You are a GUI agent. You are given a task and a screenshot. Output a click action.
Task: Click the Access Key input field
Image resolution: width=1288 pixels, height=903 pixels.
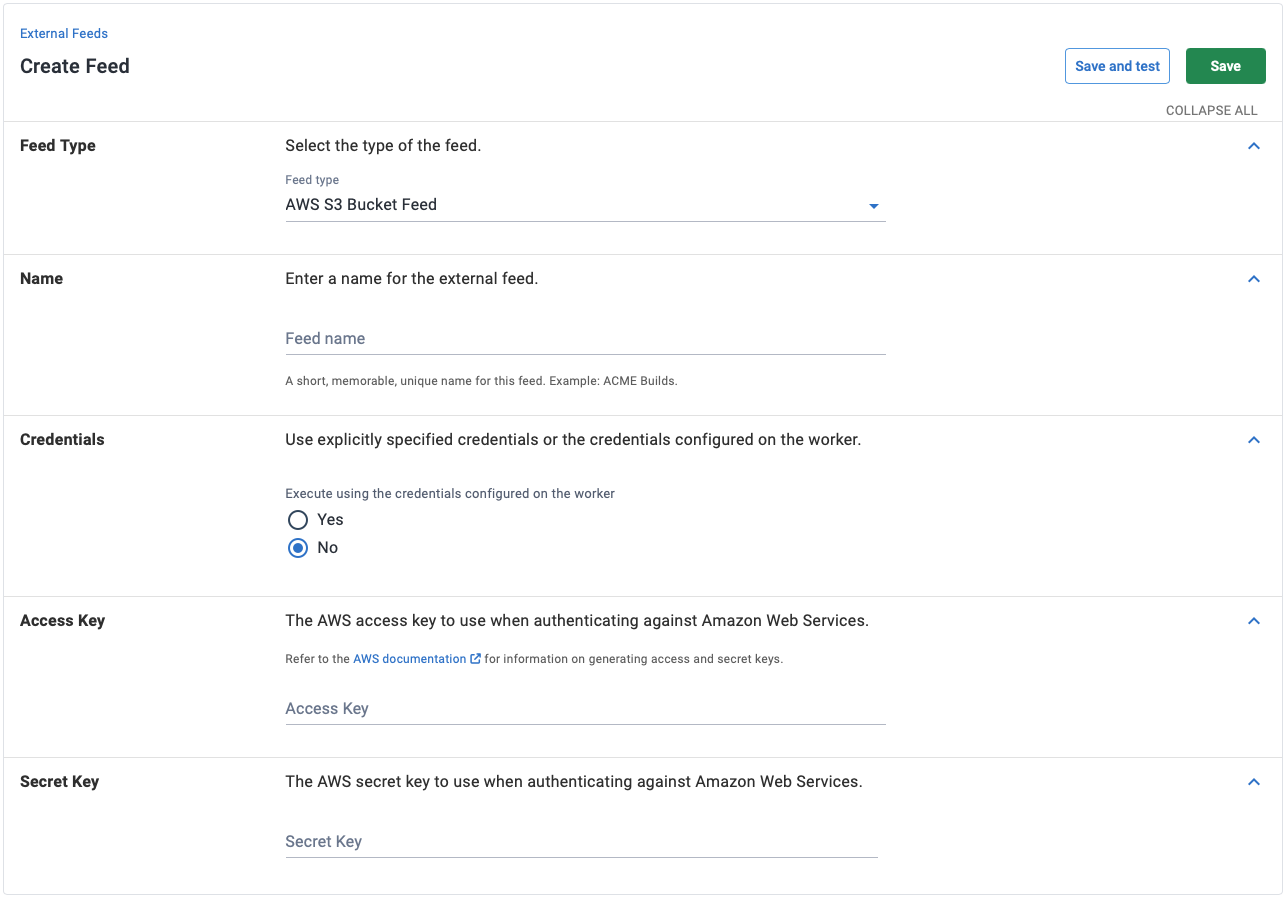coord(585,709)
